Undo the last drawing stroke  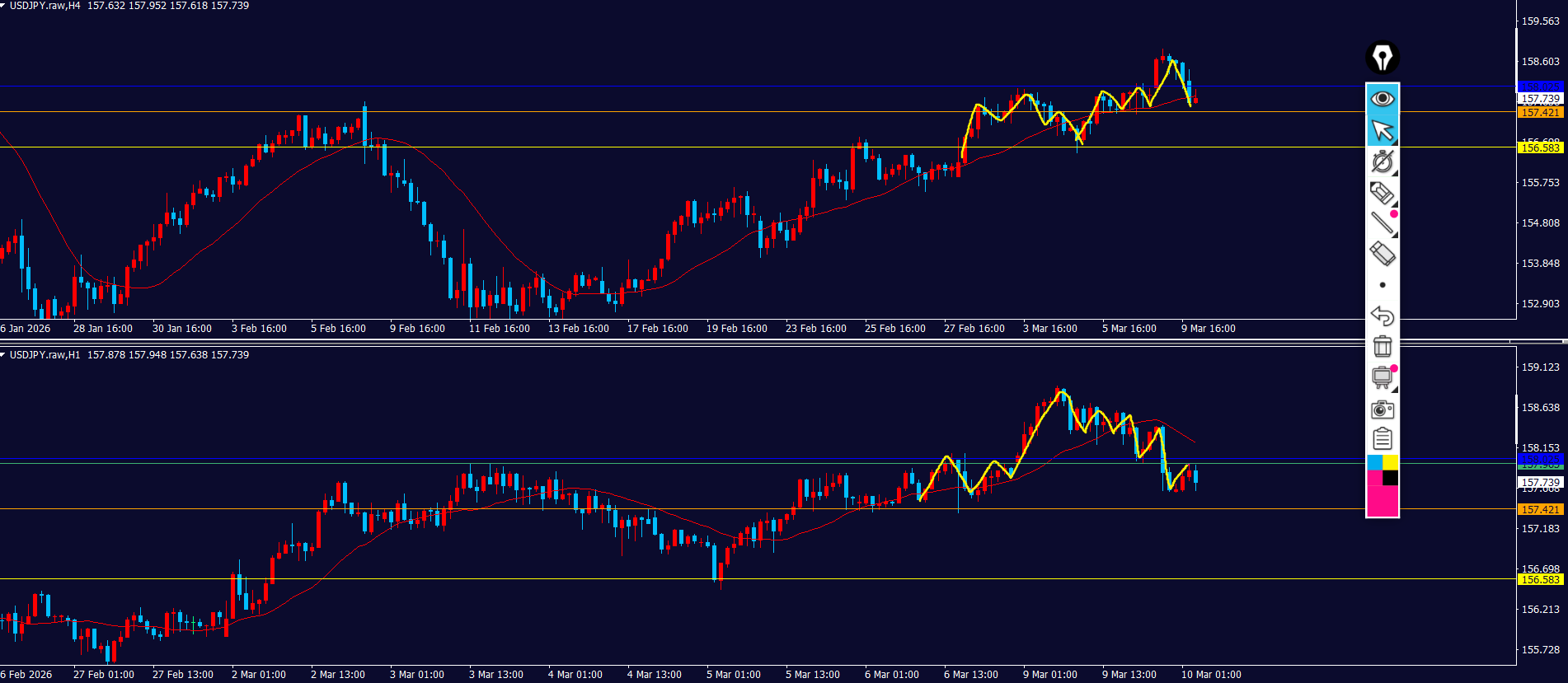coord(1382,316)
